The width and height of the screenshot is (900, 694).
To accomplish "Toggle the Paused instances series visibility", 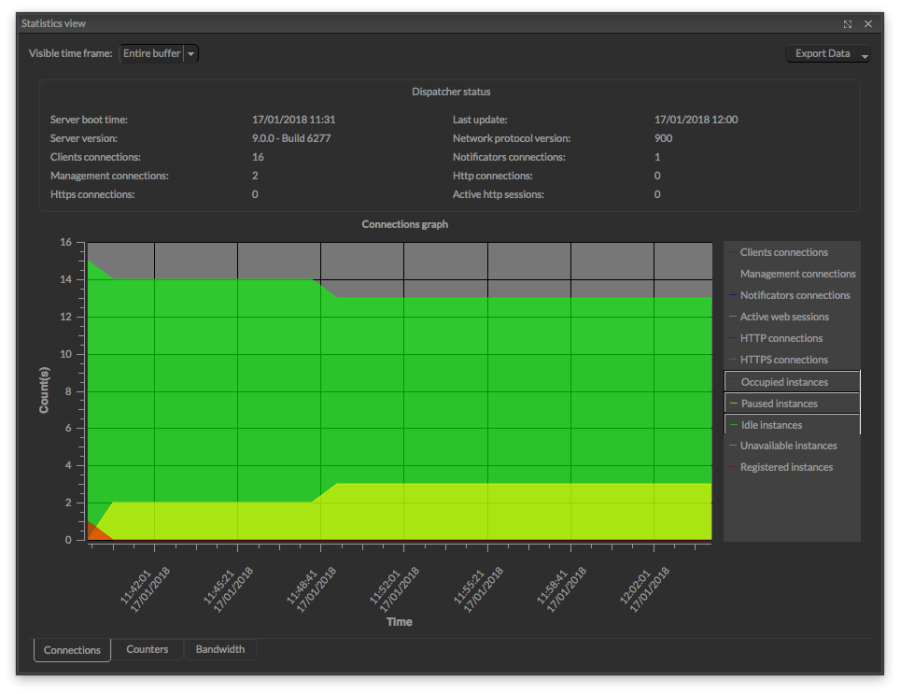I will 791,403.
